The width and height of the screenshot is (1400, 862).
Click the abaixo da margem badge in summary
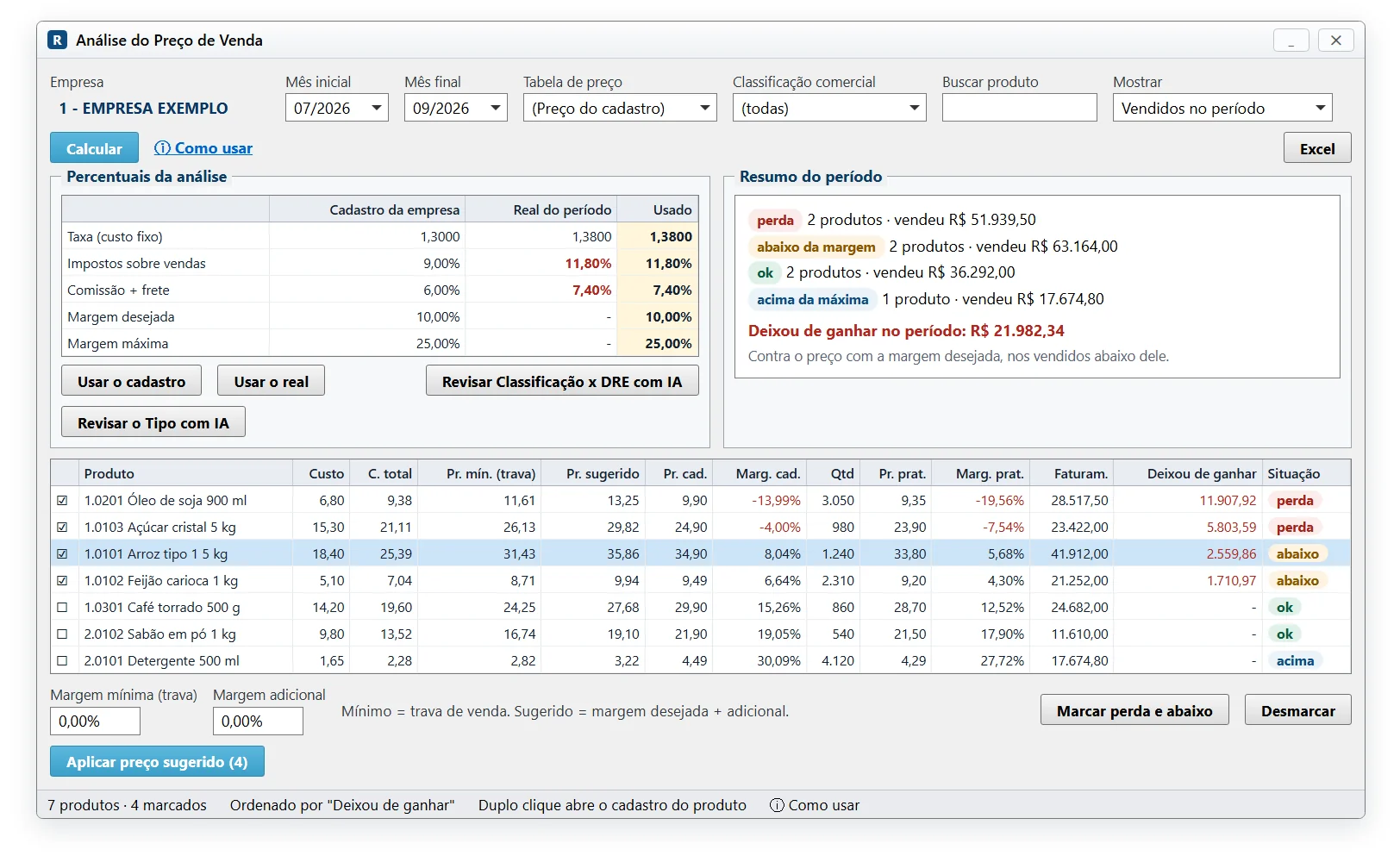816,247
